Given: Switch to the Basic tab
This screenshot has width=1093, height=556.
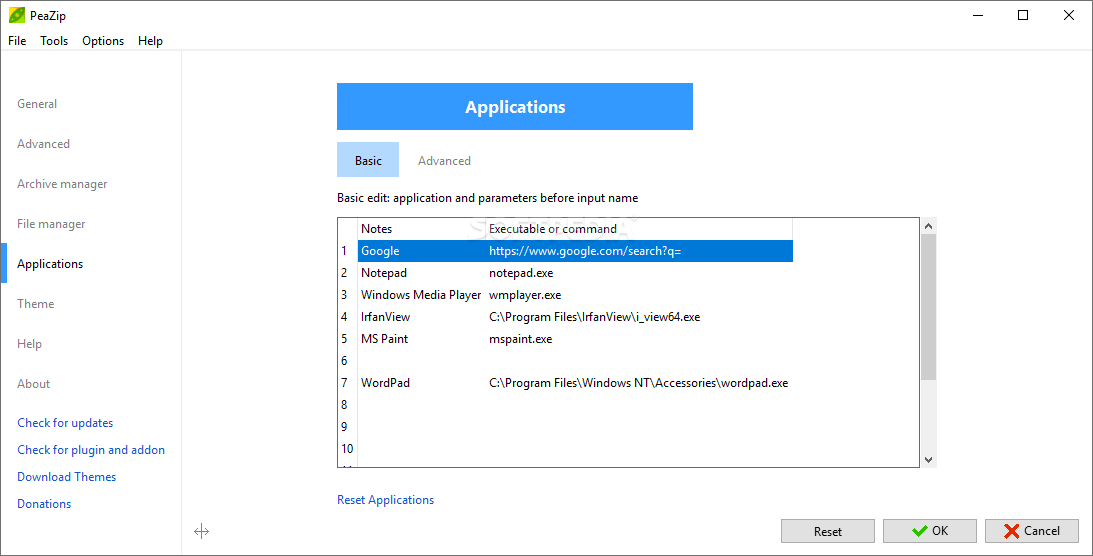Looking at the screenshot, I should point(368,160).
